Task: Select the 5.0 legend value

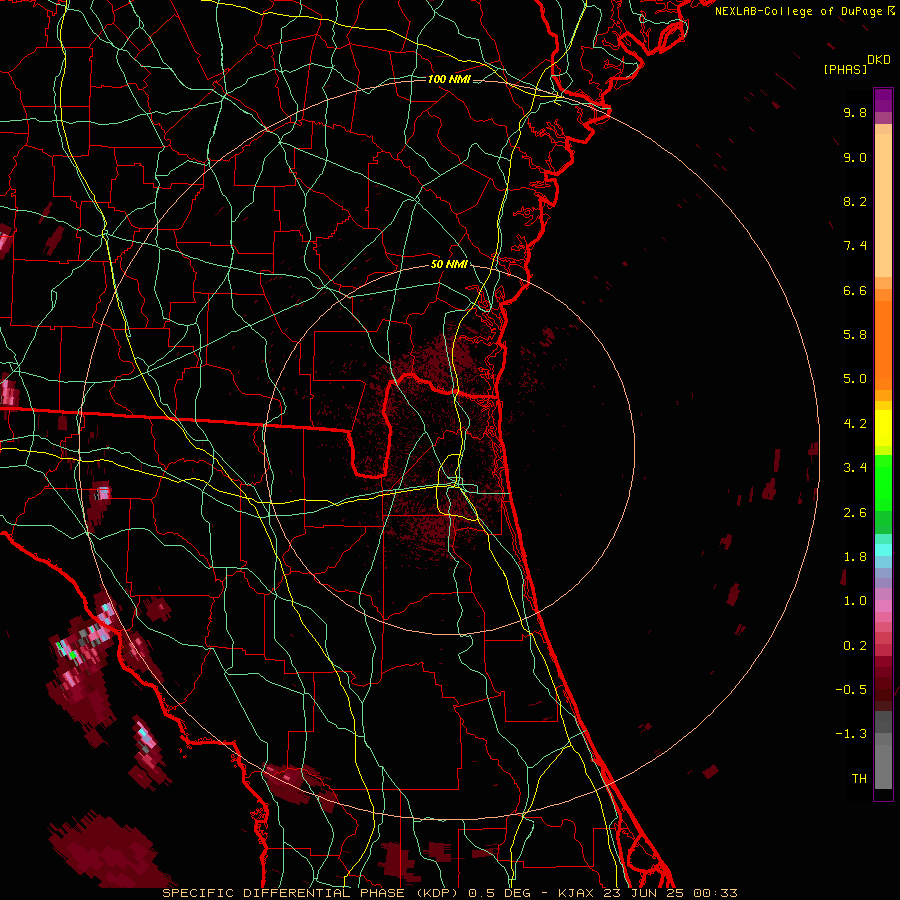Action: [855, 379]
